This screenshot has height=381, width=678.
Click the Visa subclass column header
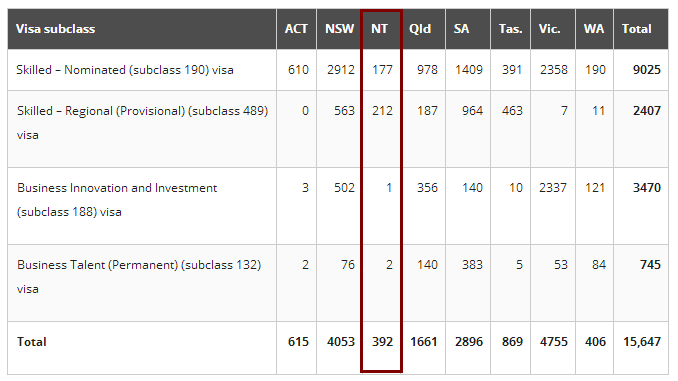click(55, 29)
